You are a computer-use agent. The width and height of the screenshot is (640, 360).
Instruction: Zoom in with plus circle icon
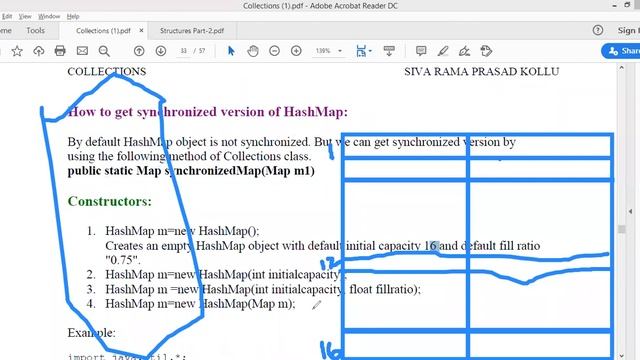(296, 51)
